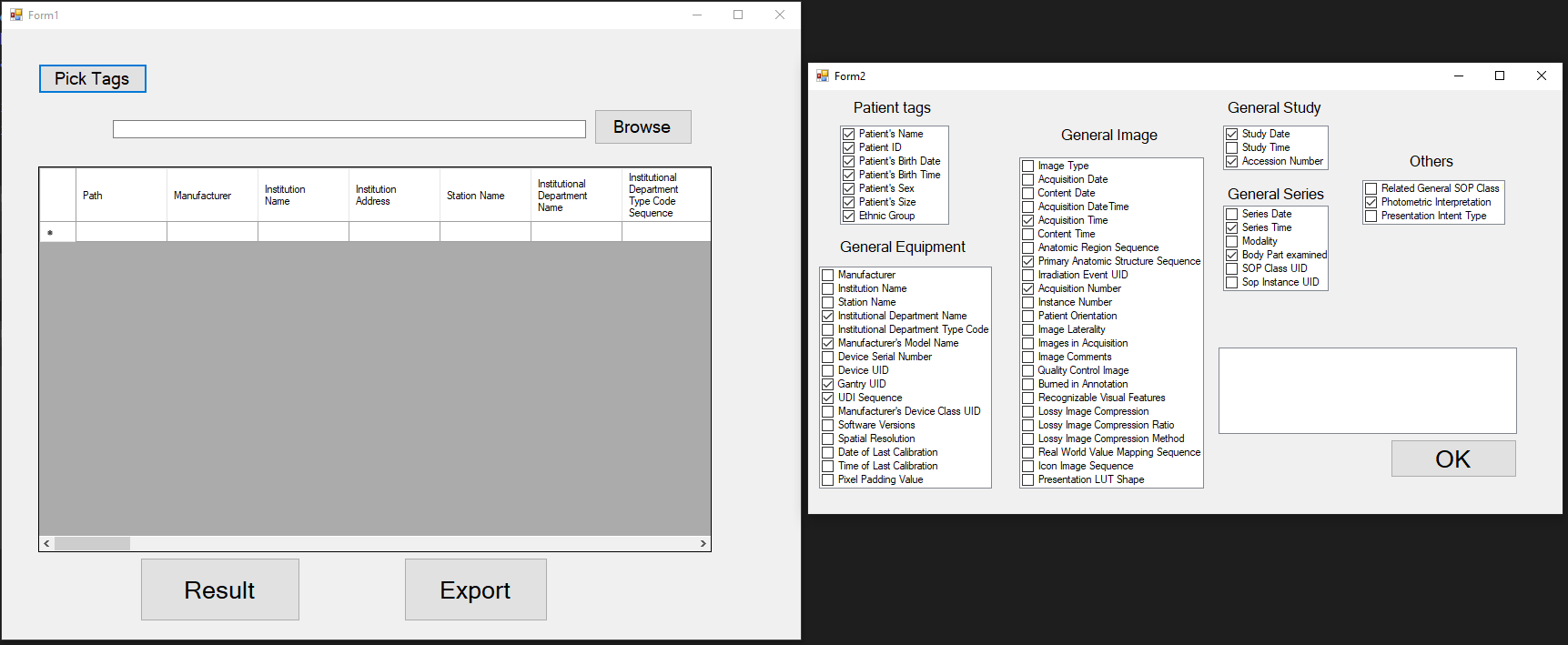Check the Presentation Intent Type checkbox
1568x645 pixels.
[x=1371, y=216]
